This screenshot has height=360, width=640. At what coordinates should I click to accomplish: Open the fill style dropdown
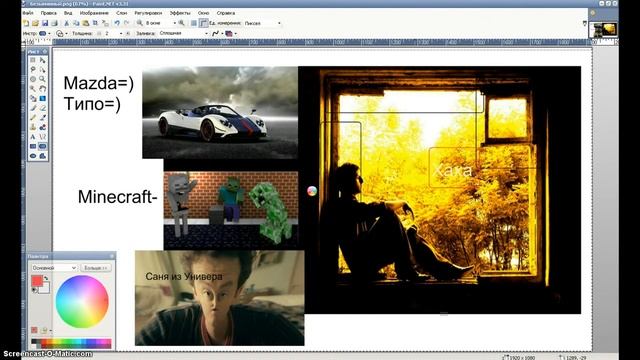coord(206,33)
